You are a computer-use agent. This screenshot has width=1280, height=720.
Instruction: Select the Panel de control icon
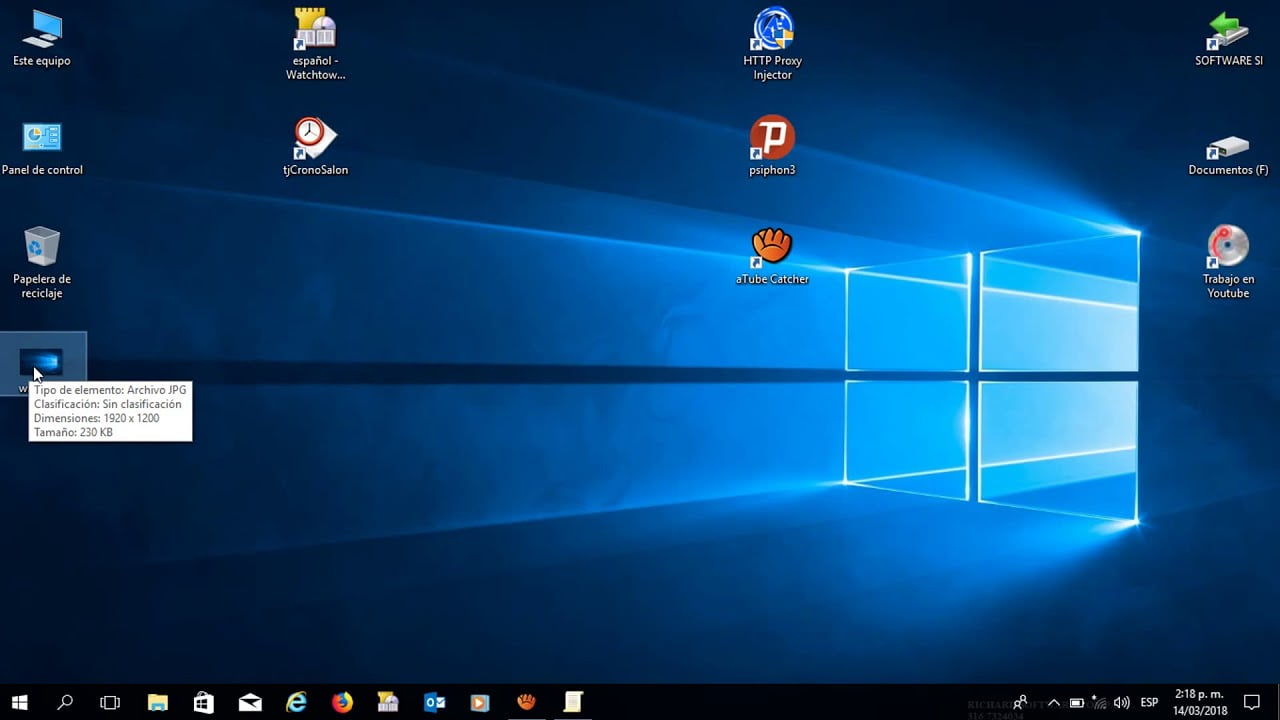[42, 148]
